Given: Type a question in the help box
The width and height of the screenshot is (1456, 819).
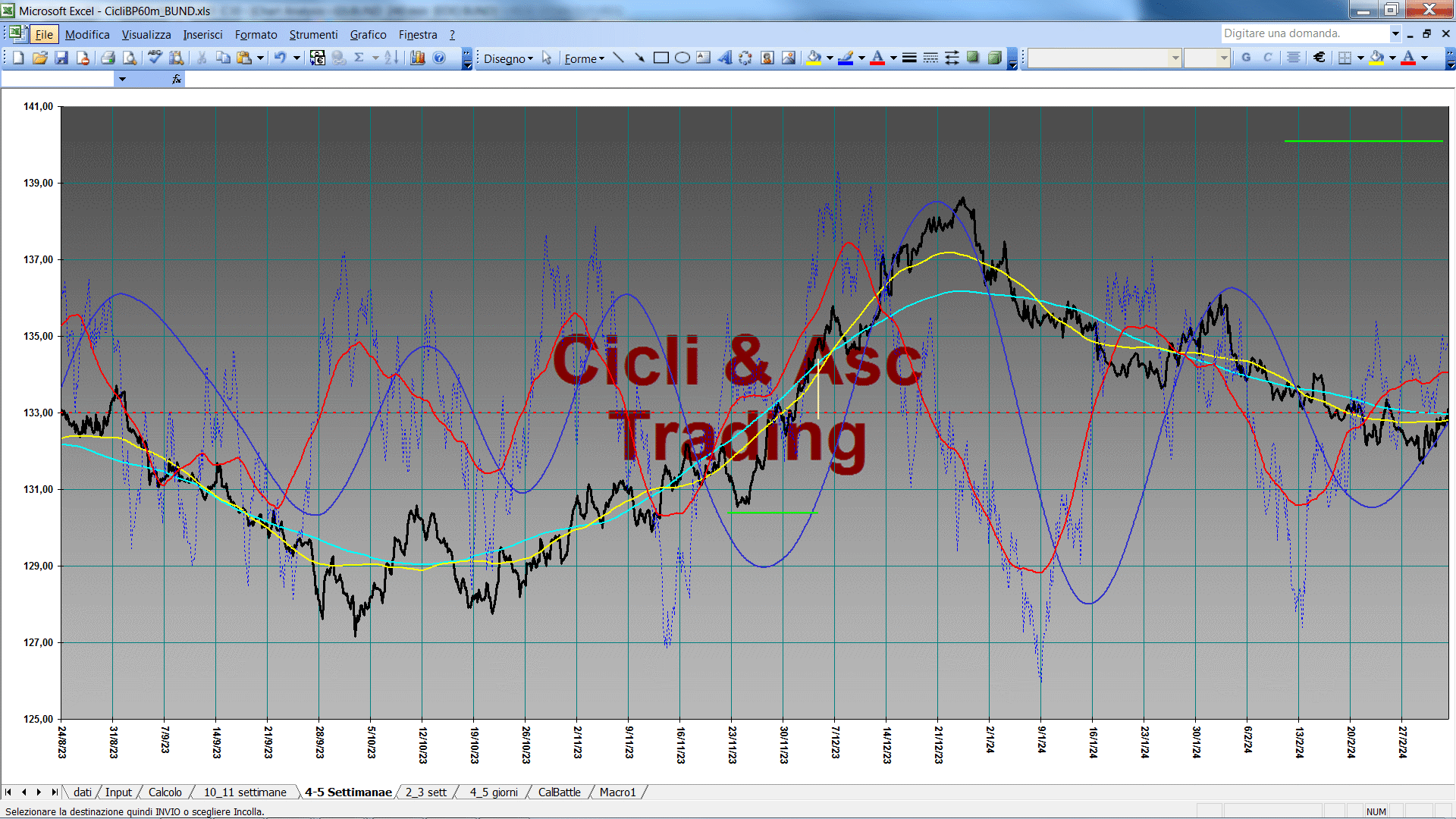Looking at the screenshot, I should pos(1305,33).
